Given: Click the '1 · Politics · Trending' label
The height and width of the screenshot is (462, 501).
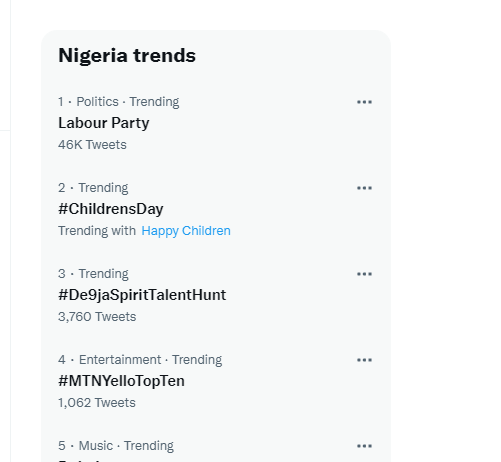Looking at the screenshot, I should tap(119, 102).
